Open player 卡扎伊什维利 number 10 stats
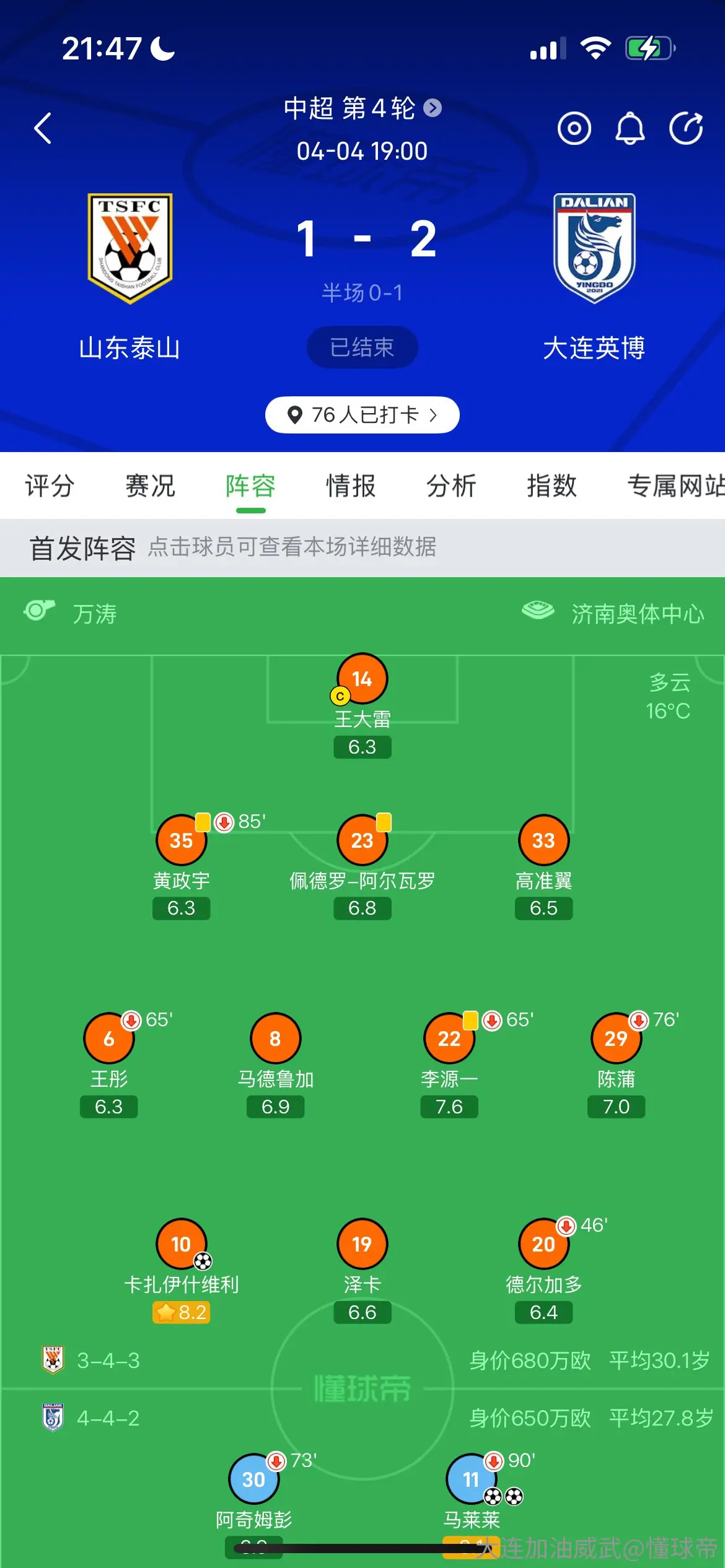 click(181, 1244)
